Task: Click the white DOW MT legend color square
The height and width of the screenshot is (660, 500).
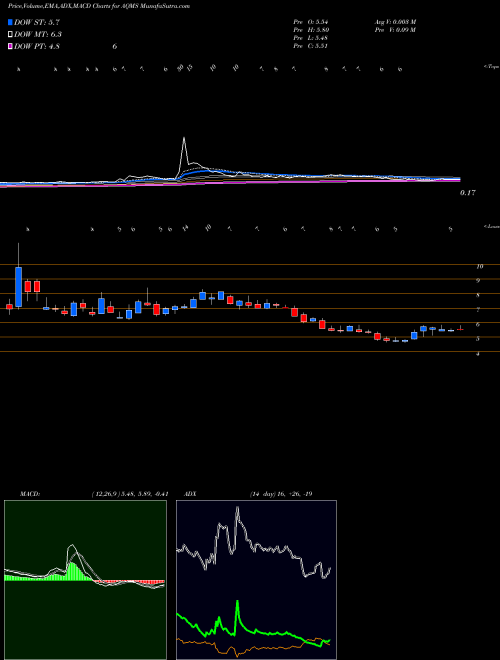Action: tap(11, 34)
